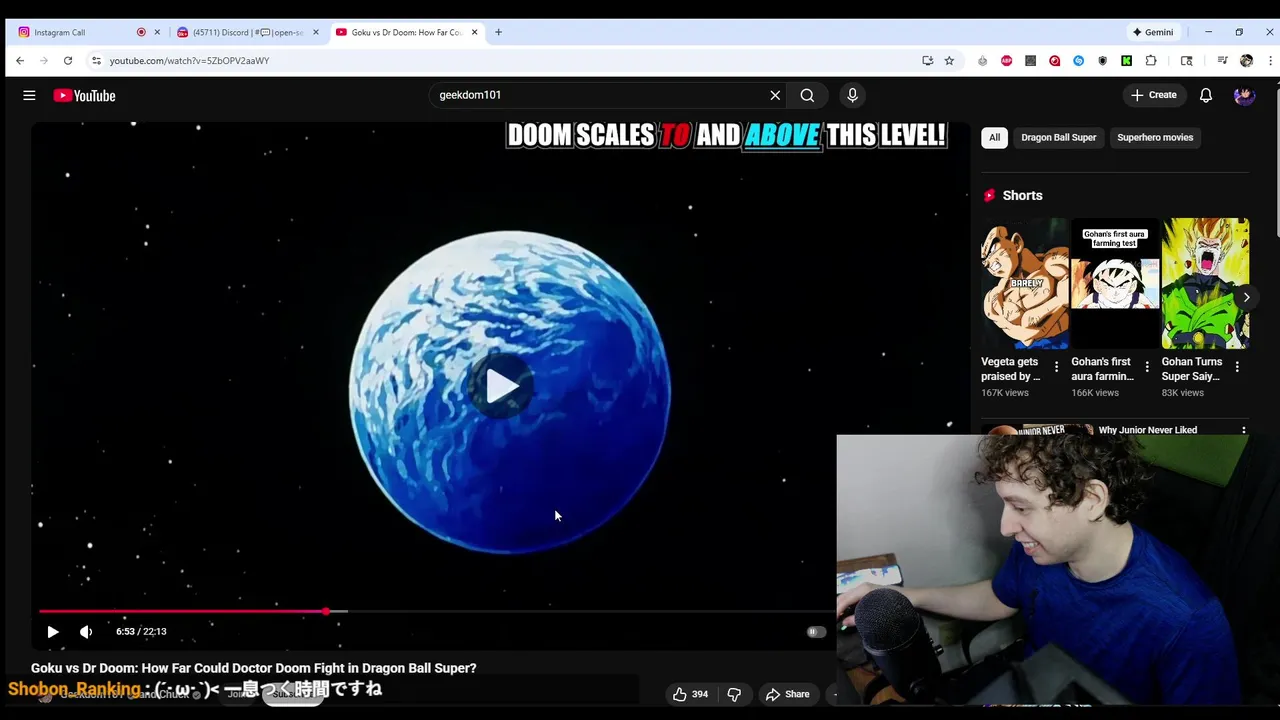The height and width of the screenshot is (720, 1280).
Task: Select the Superhero movies chip
Action: tap(1155, 137)
